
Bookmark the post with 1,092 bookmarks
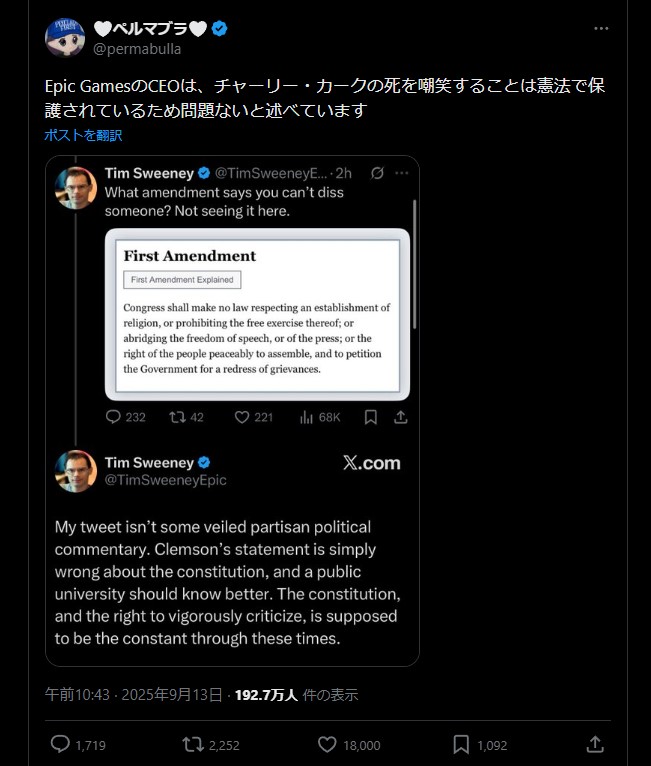[x=461, y=744]
